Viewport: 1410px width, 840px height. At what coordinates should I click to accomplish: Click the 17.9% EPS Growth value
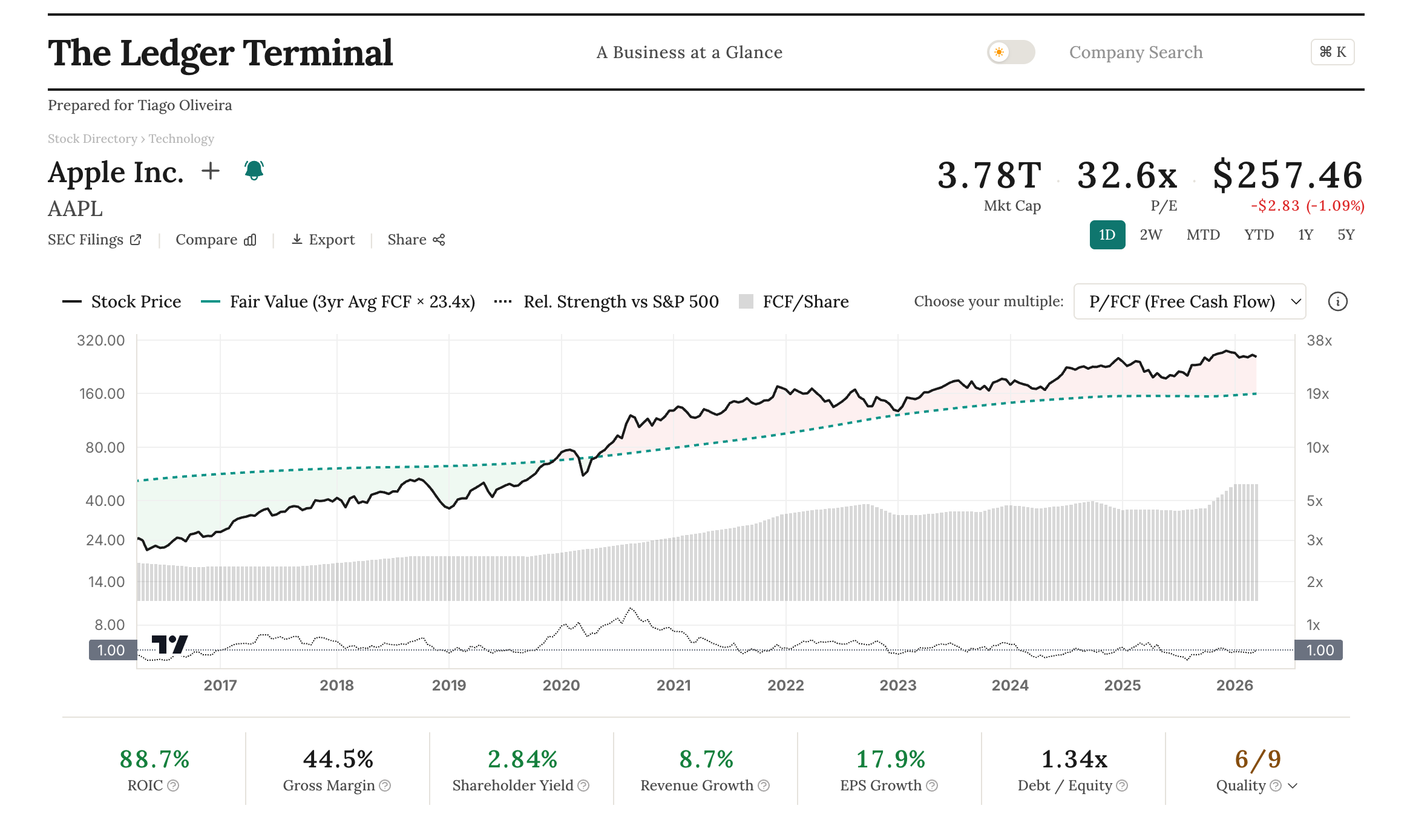click(890, 759)
